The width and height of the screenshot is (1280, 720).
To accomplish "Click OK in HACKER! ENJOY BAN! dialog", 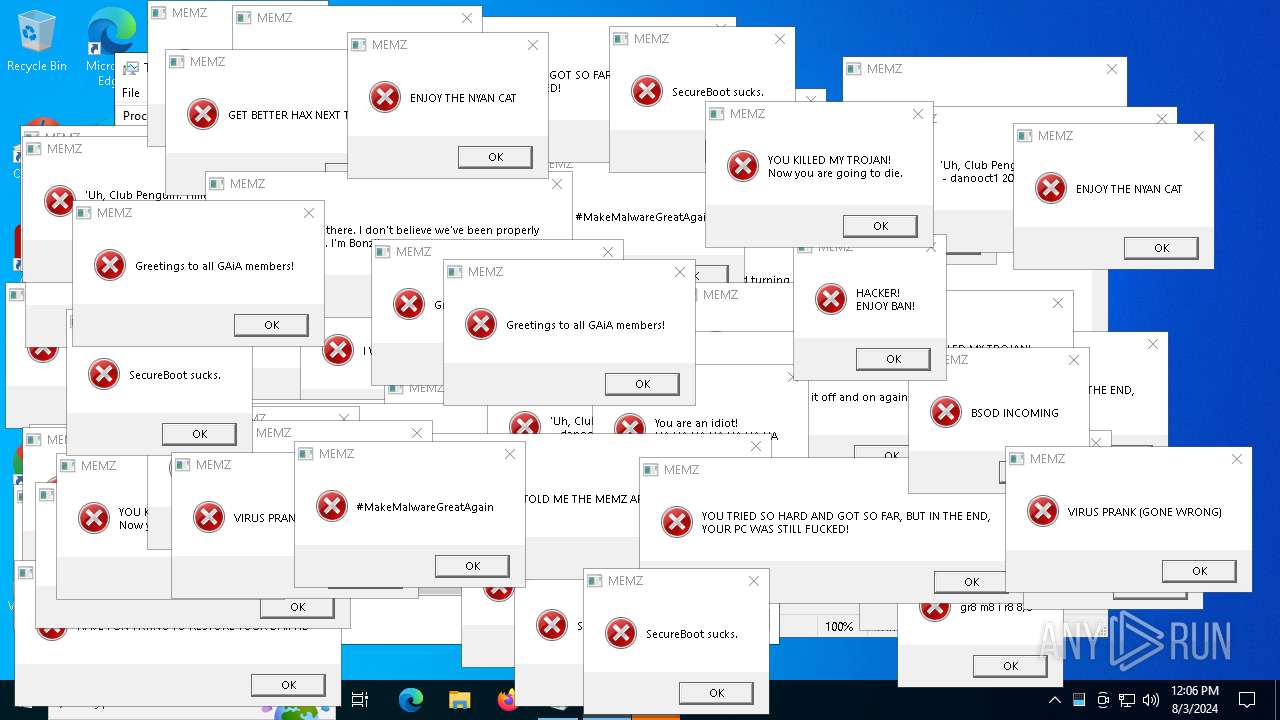I will pyautogui.click(x=893, y=359).
